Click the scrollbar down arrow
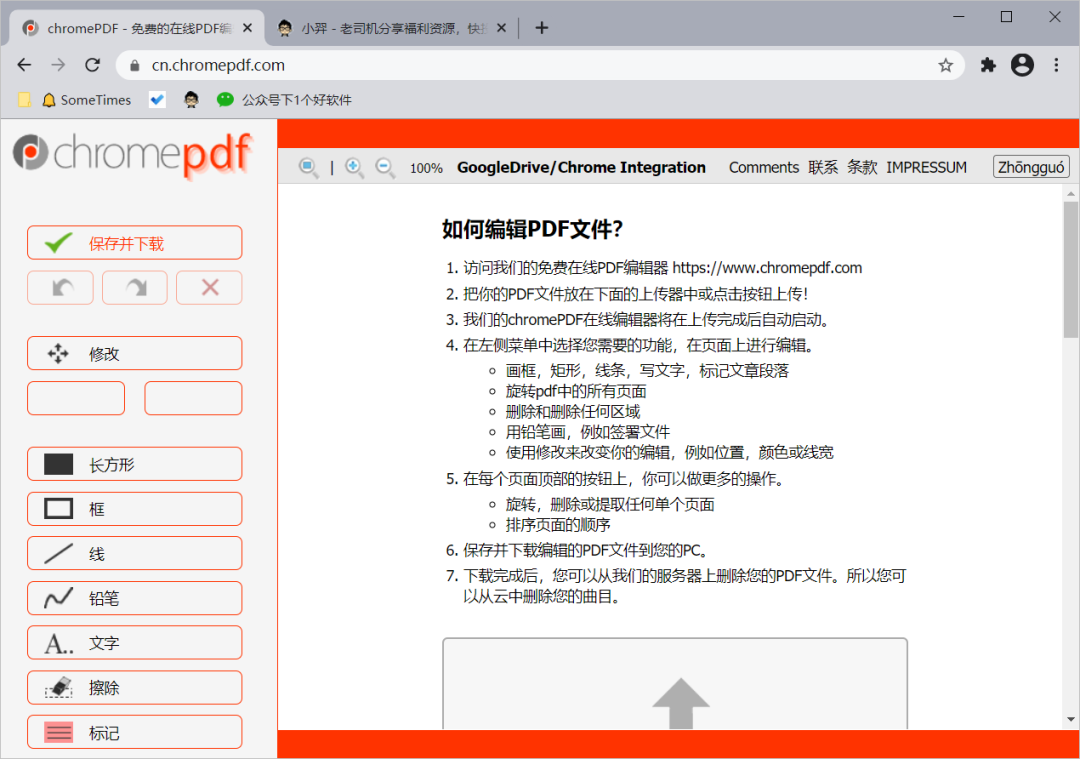The image size is (1080, 759). (1070, 720)
